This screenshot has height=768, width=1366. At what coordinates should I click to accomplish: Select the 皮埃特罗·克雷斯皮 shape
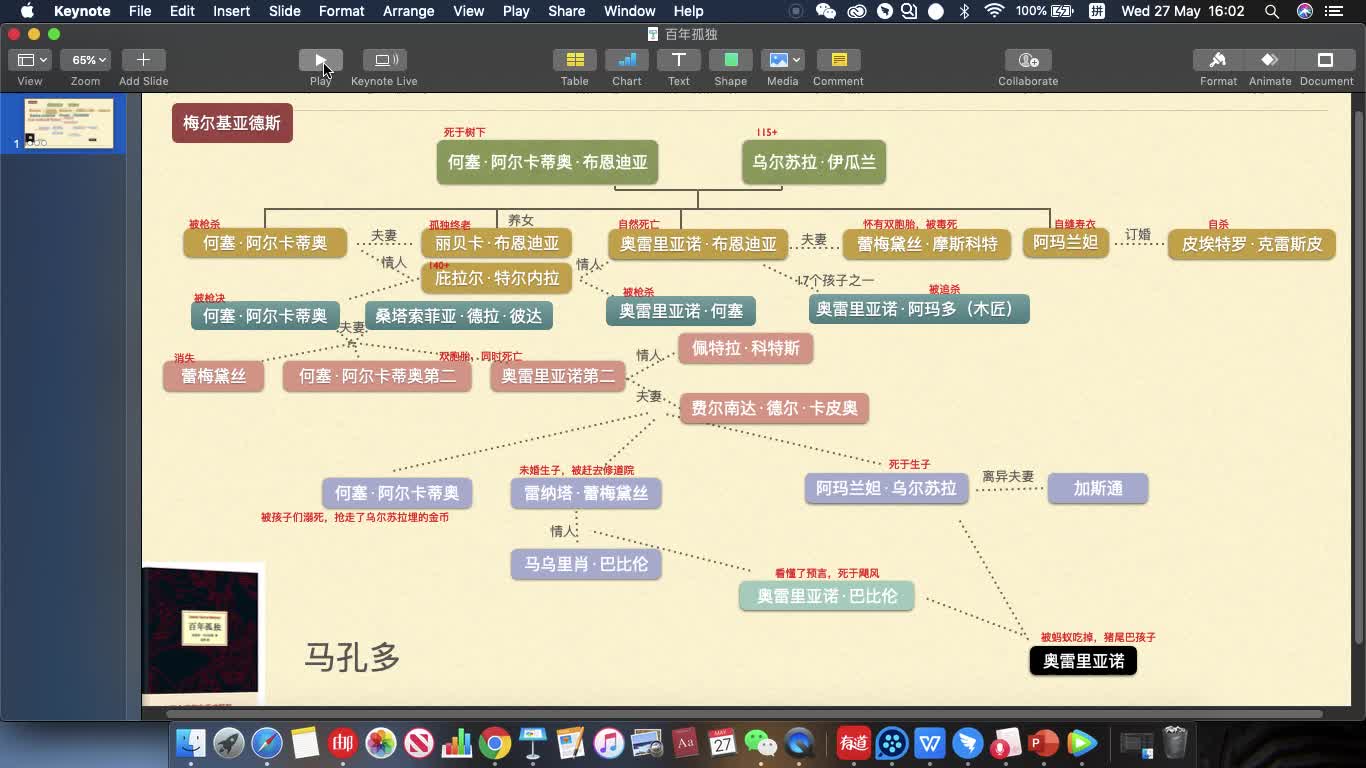click(1252, 244)
